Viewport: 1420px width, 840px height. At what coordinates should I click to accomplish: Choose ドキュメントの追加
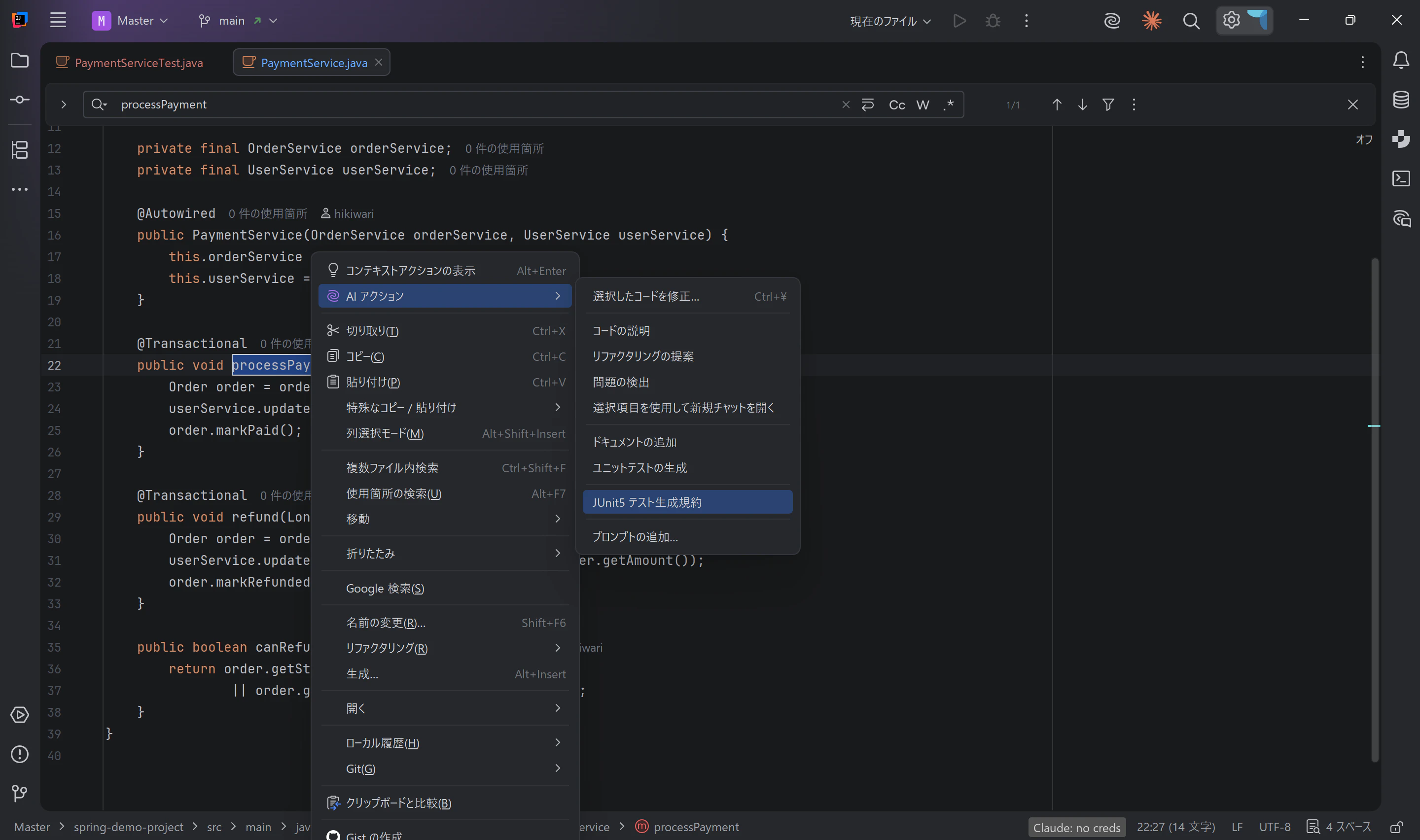coord(687,442)
